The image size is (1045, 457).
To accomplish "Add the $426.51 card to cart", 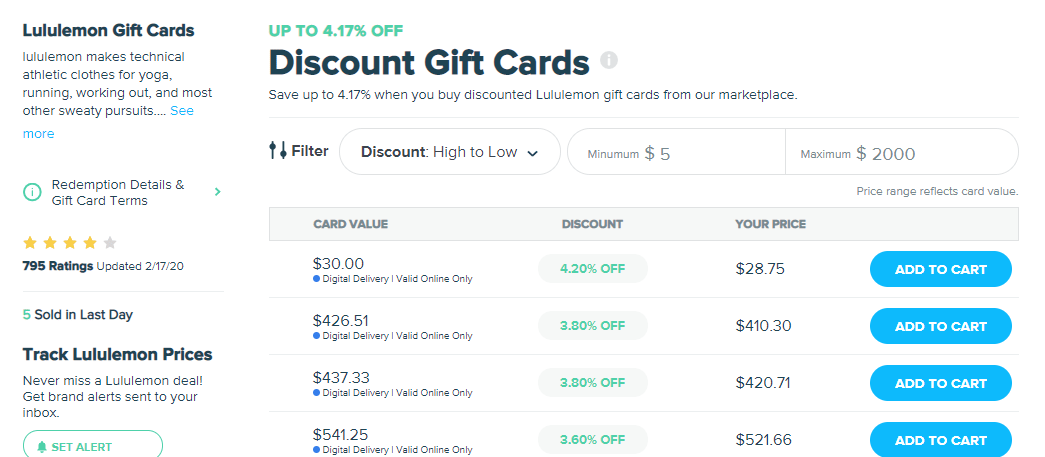I will (x=940, y=326).
